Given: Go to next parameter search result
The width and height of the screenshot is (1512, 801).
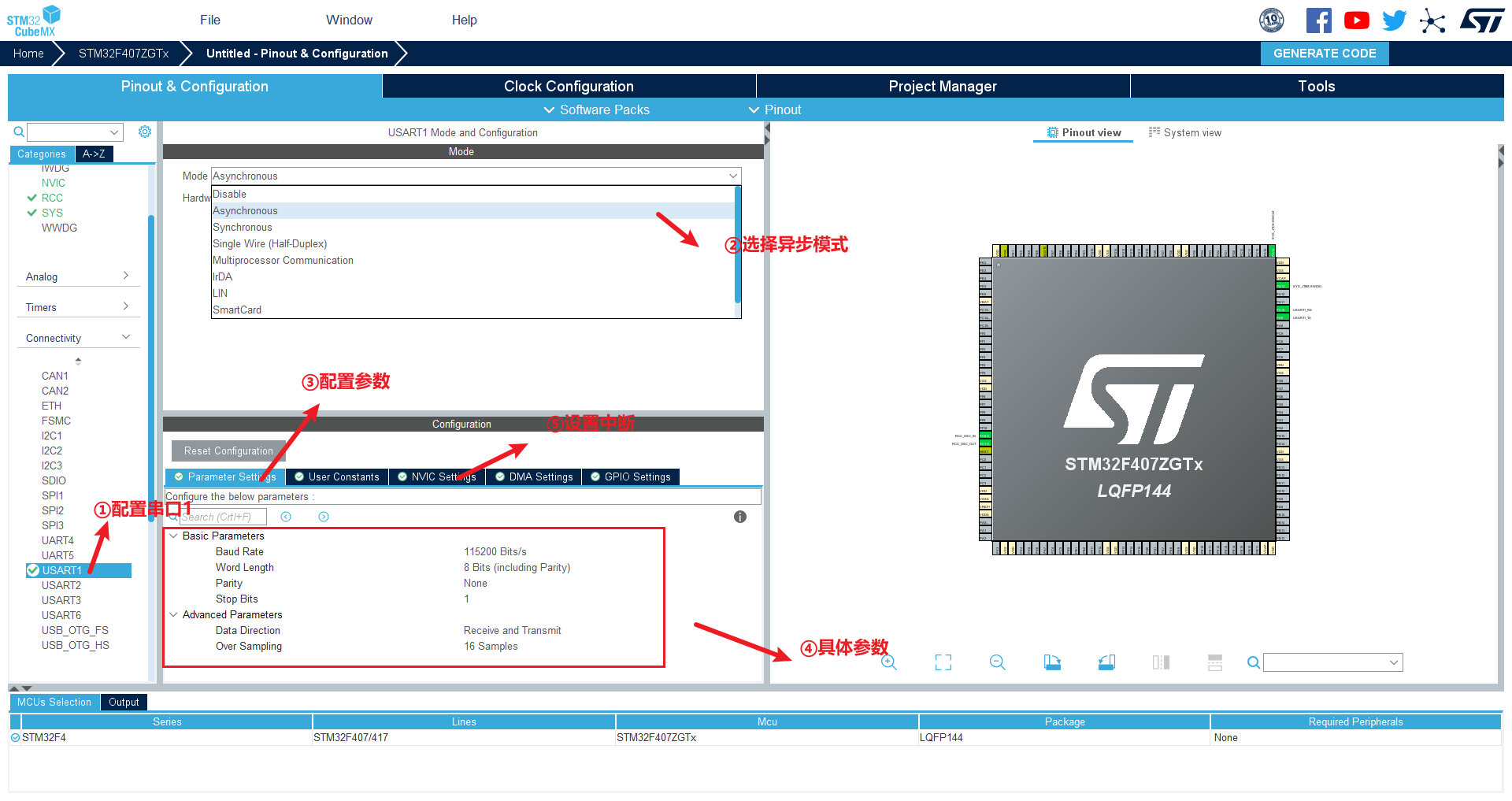Looking at the screenshot, I should tap(324, 517).
